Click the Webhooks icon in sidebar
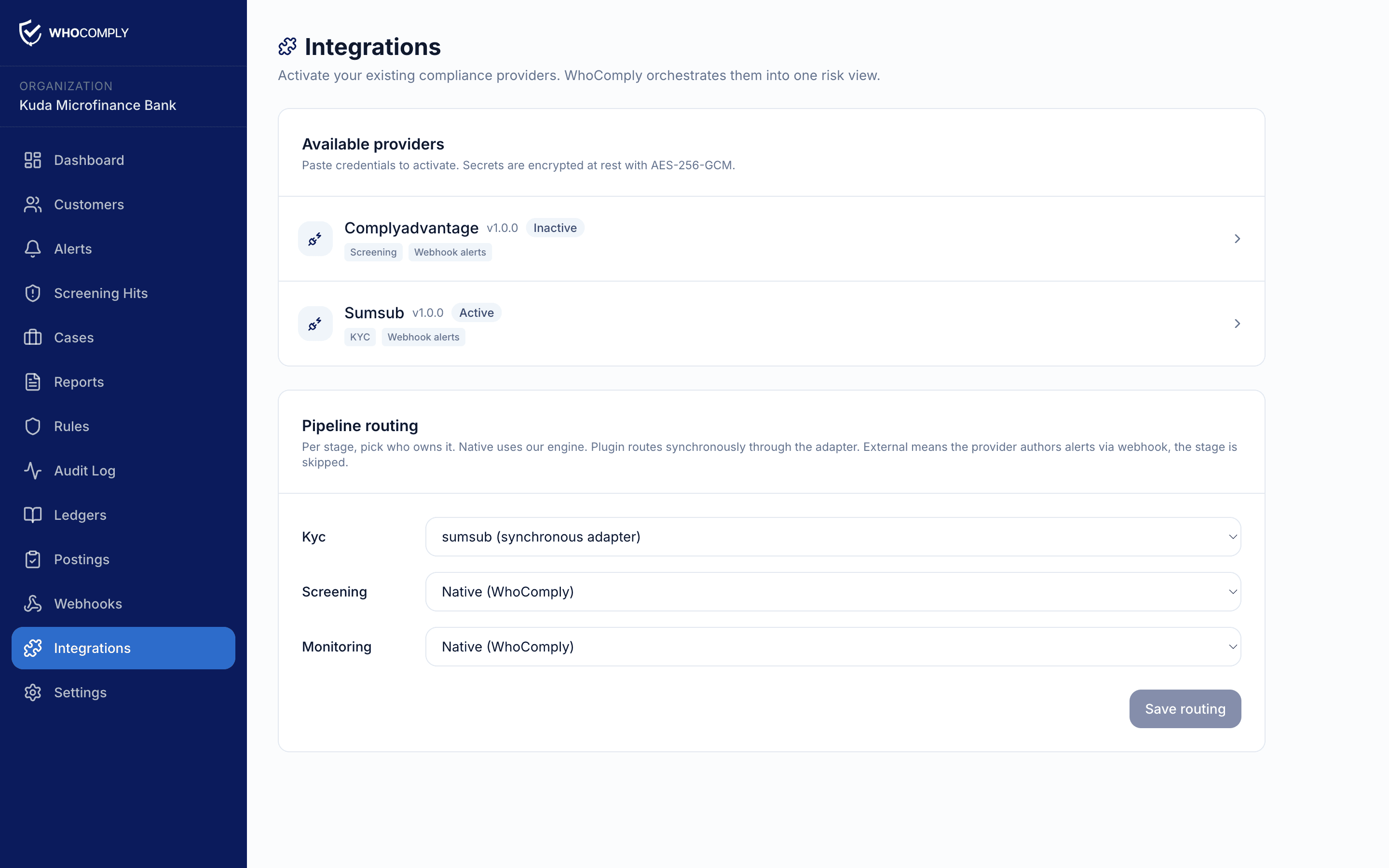Screen dimensions: 1389x868 click(x=33, y=603)
